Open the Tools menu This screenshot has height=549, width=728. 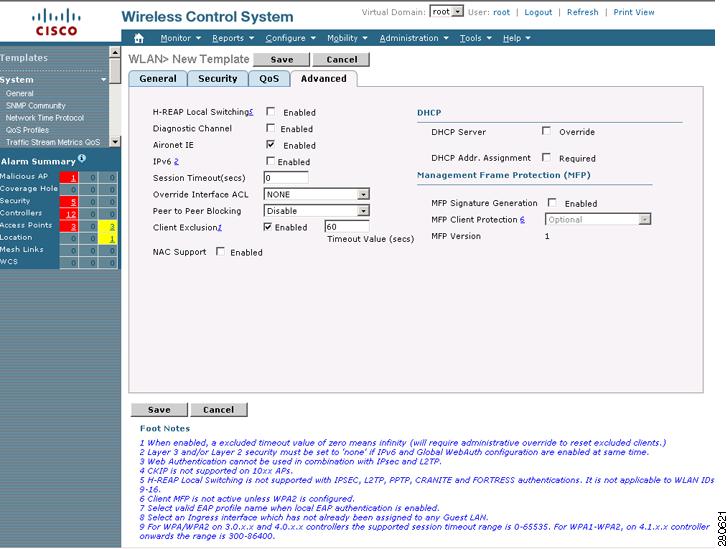tap(475, 38)
